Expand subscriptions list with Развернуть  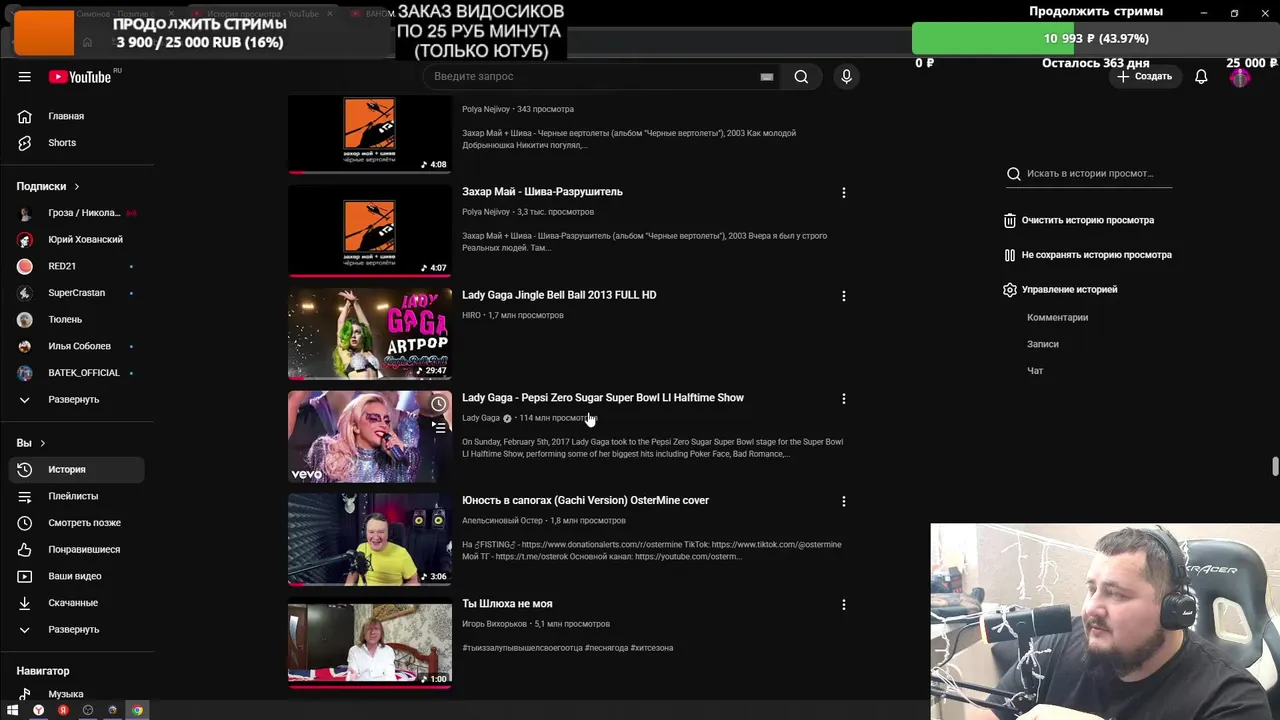pyautogui.click(x=76, y=400)
